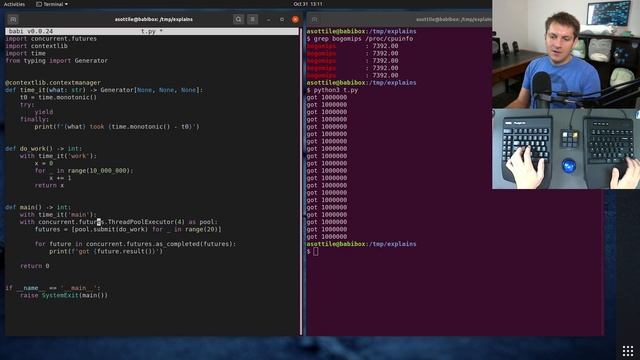
Task: Click the new tab icon in right terminal
Action: [x=314, y=19]
